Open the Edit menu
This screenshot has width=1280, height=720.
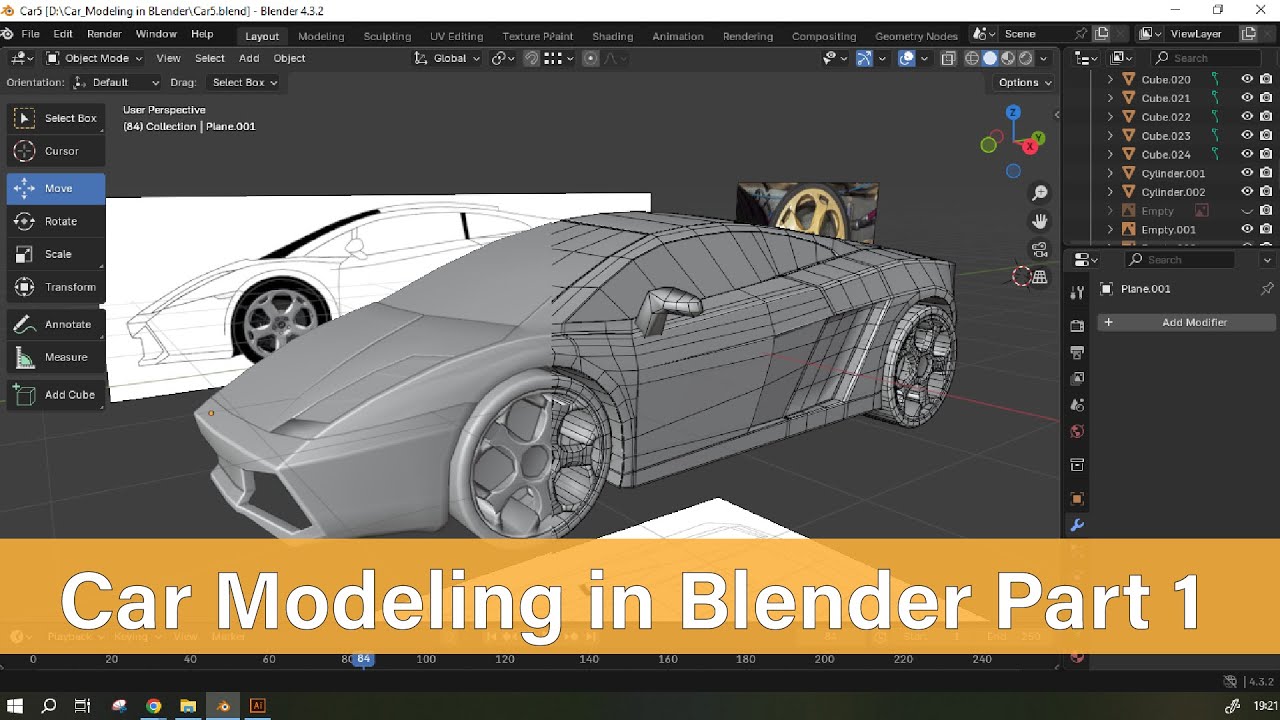coord(63,34)
